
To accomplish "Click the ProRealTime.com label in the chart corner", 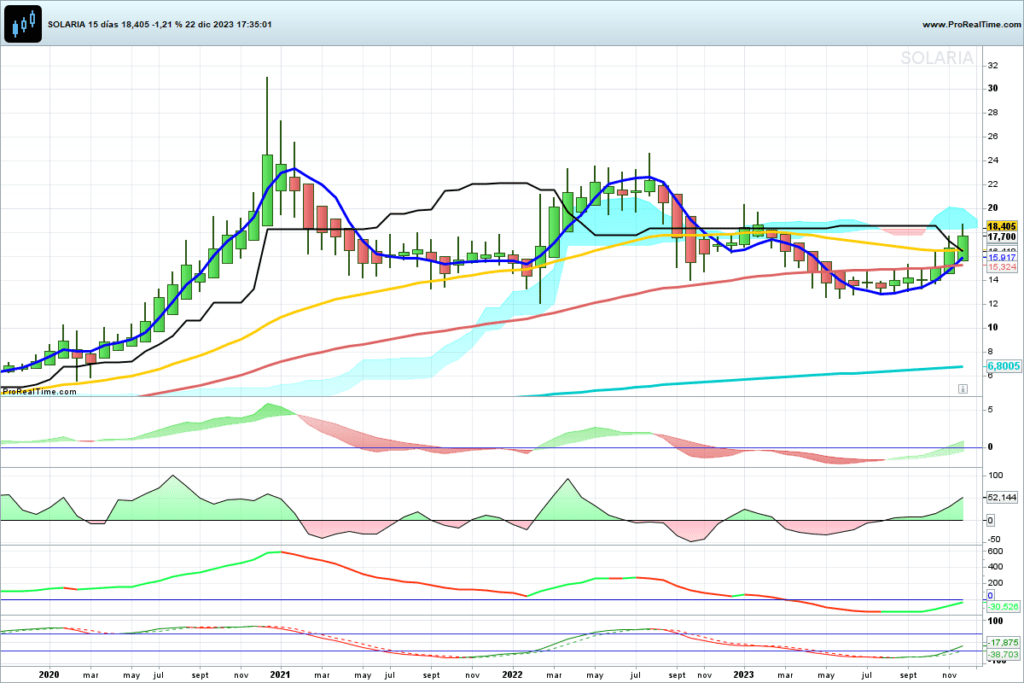I will (39, 392).
